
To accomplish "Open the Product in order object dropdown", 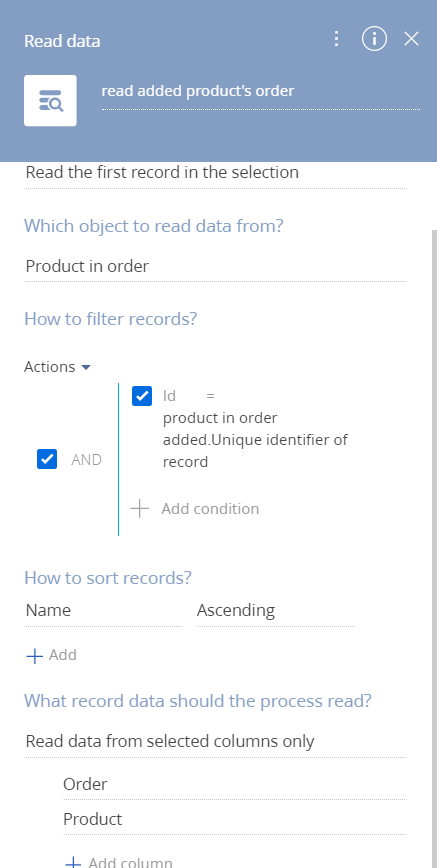I will click(215, 266).
